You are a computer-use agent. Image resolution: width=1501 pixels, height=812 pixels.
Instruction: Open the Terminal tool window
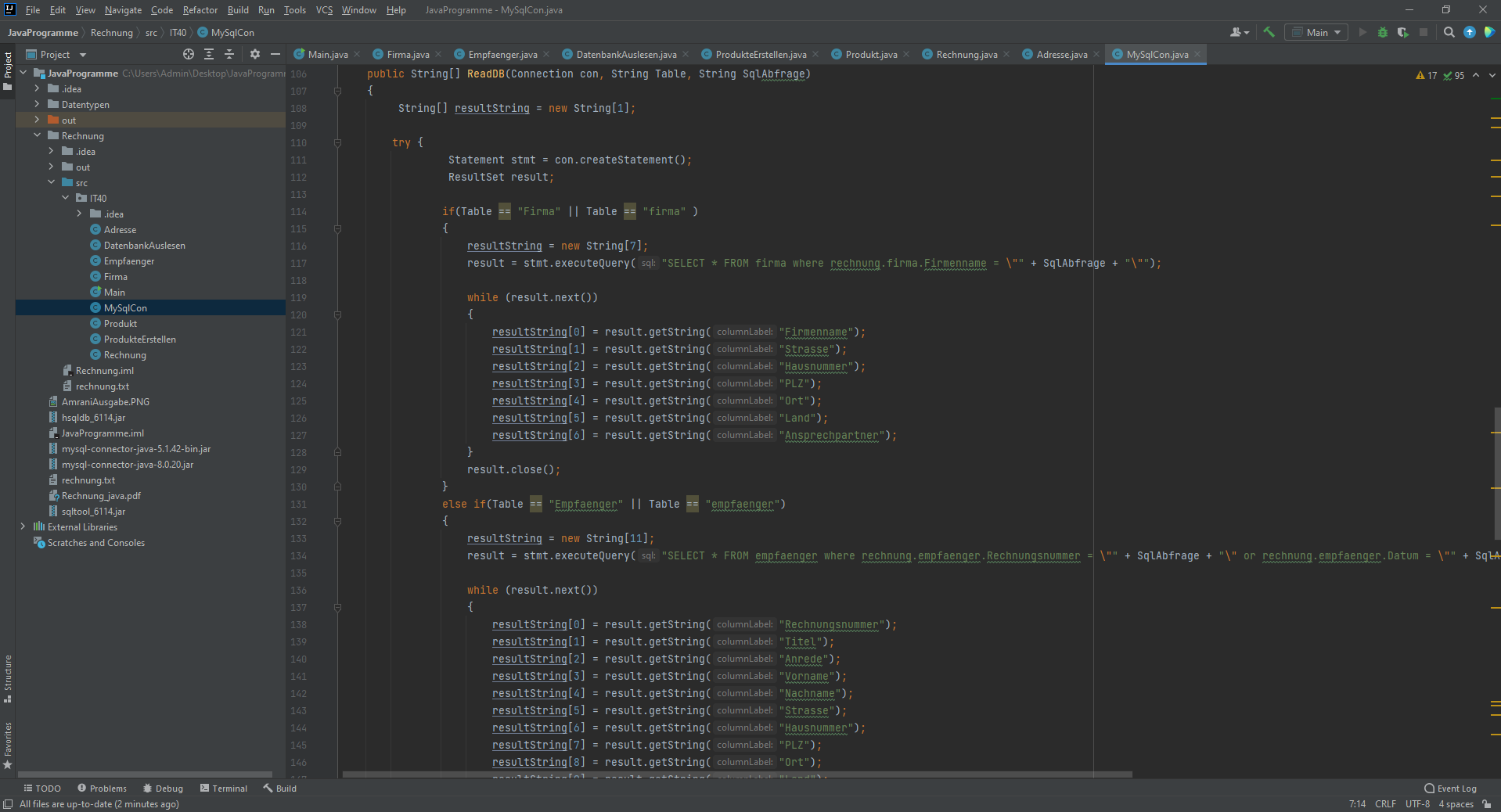click(224, 789)
